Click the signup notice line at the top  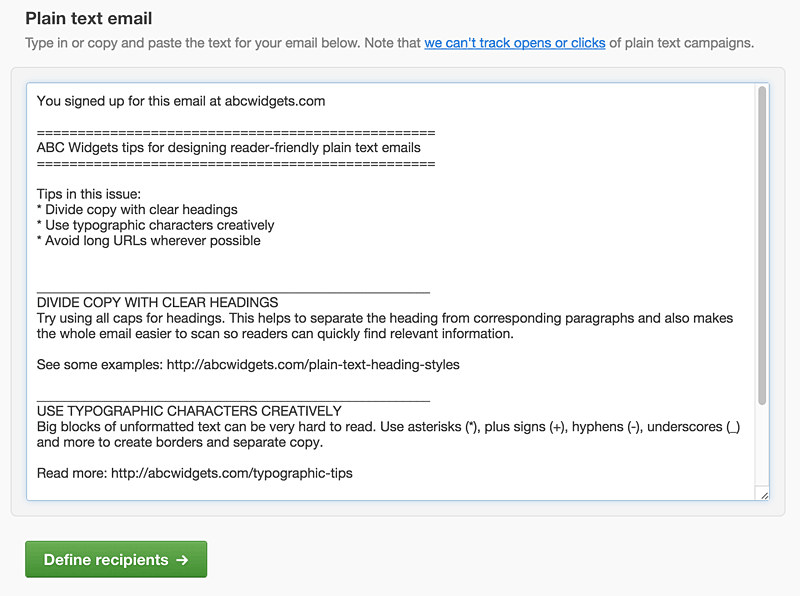click(x=180, y=101)
